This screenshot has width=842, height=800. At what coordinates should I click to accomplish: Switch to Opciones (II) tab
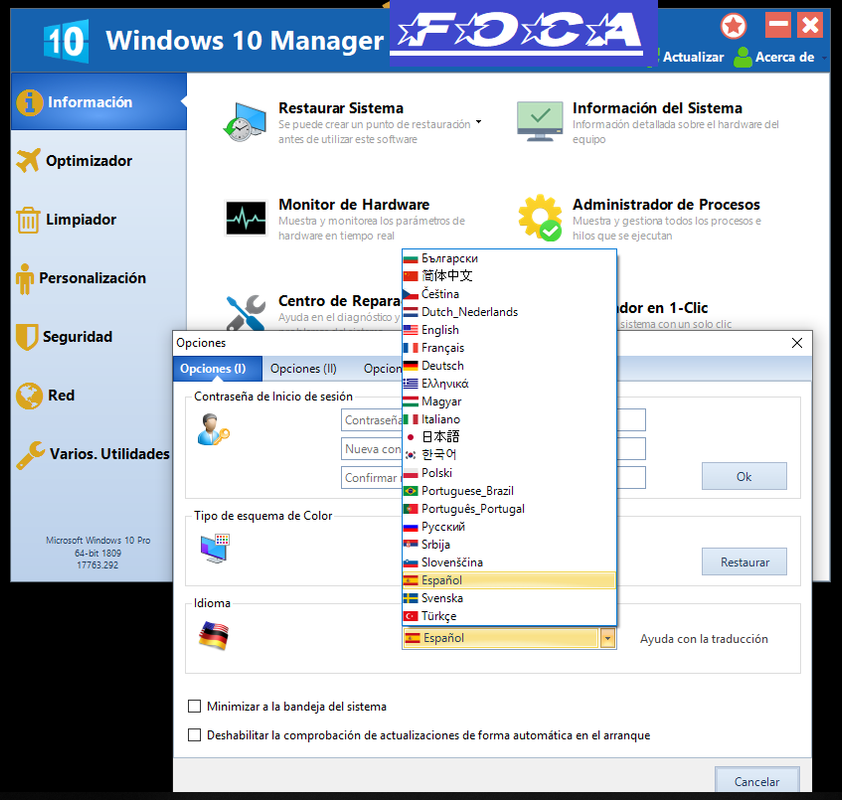pos(303,369)
